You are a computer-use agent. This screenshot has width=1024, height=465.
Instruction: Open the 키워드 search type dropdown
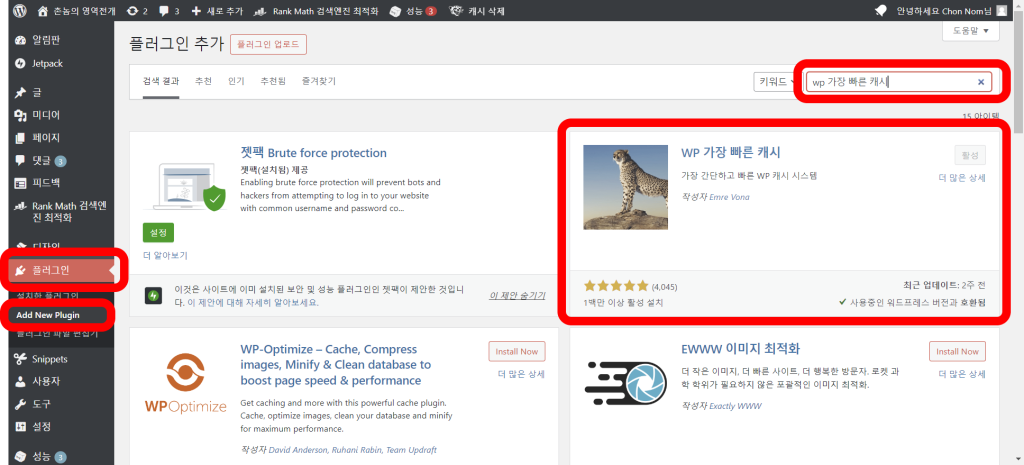coord(776,82)
